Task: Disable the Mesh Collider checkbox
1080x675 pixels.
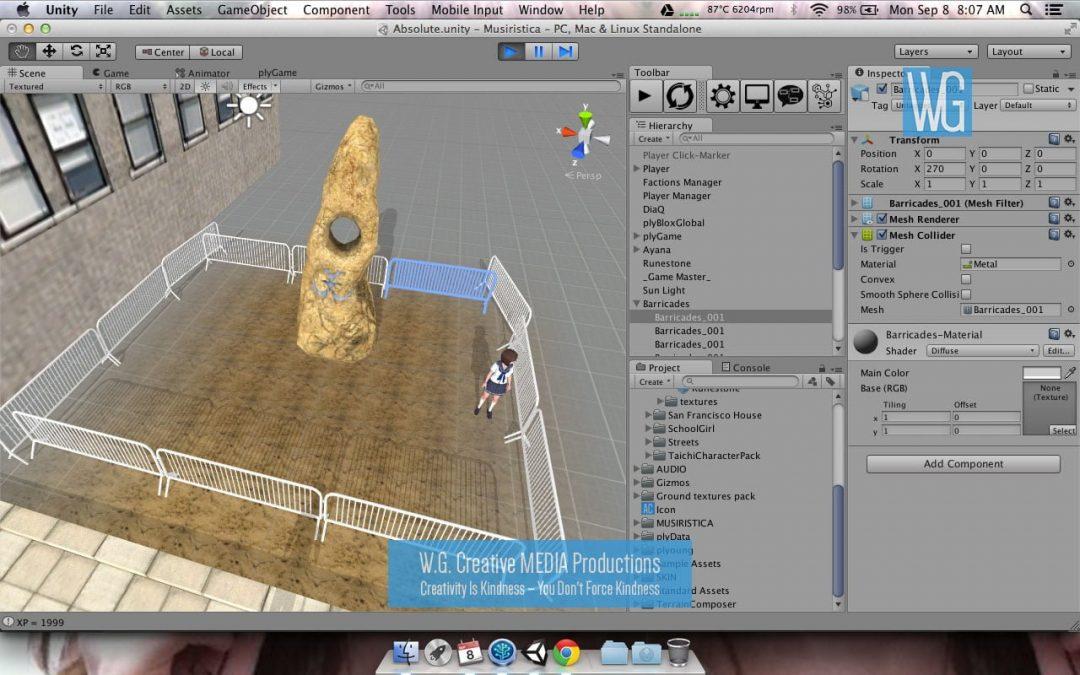Action: pos(882,235)
